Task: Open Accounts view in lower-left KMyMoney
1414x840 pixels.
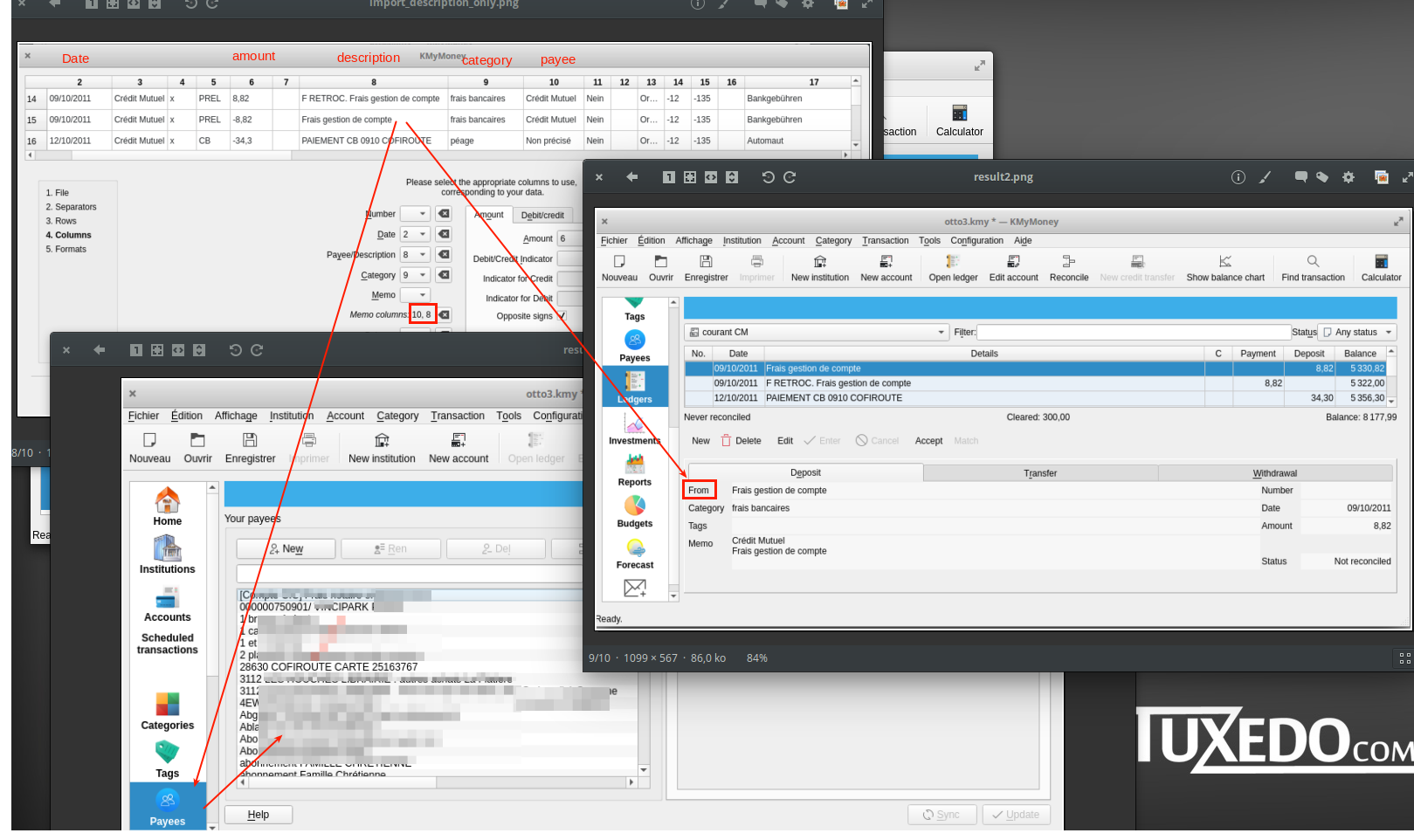Action: click(x=168, y=604)
